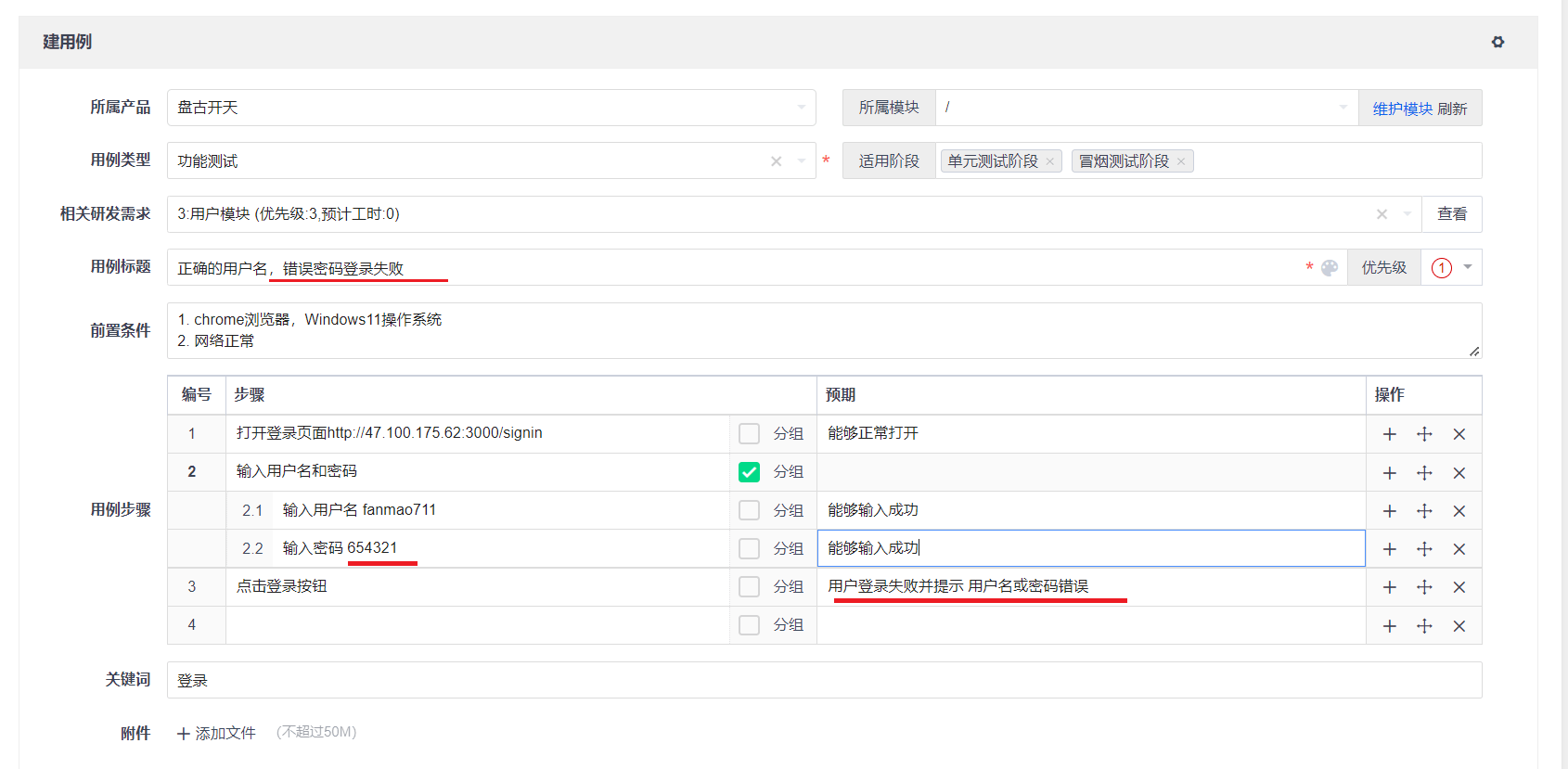
Task: Add a step after step 1
Action: click(1390, 434)
